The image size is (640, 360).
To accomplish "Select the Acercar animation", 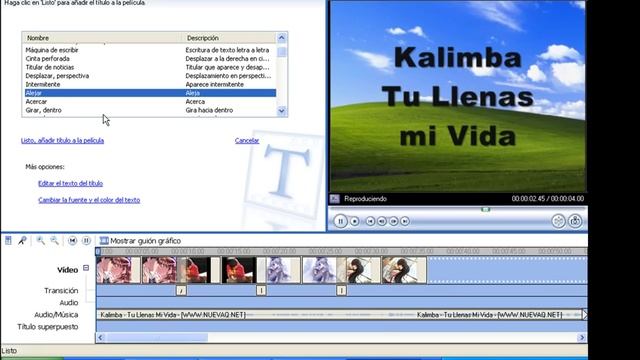I will (36, 101).
